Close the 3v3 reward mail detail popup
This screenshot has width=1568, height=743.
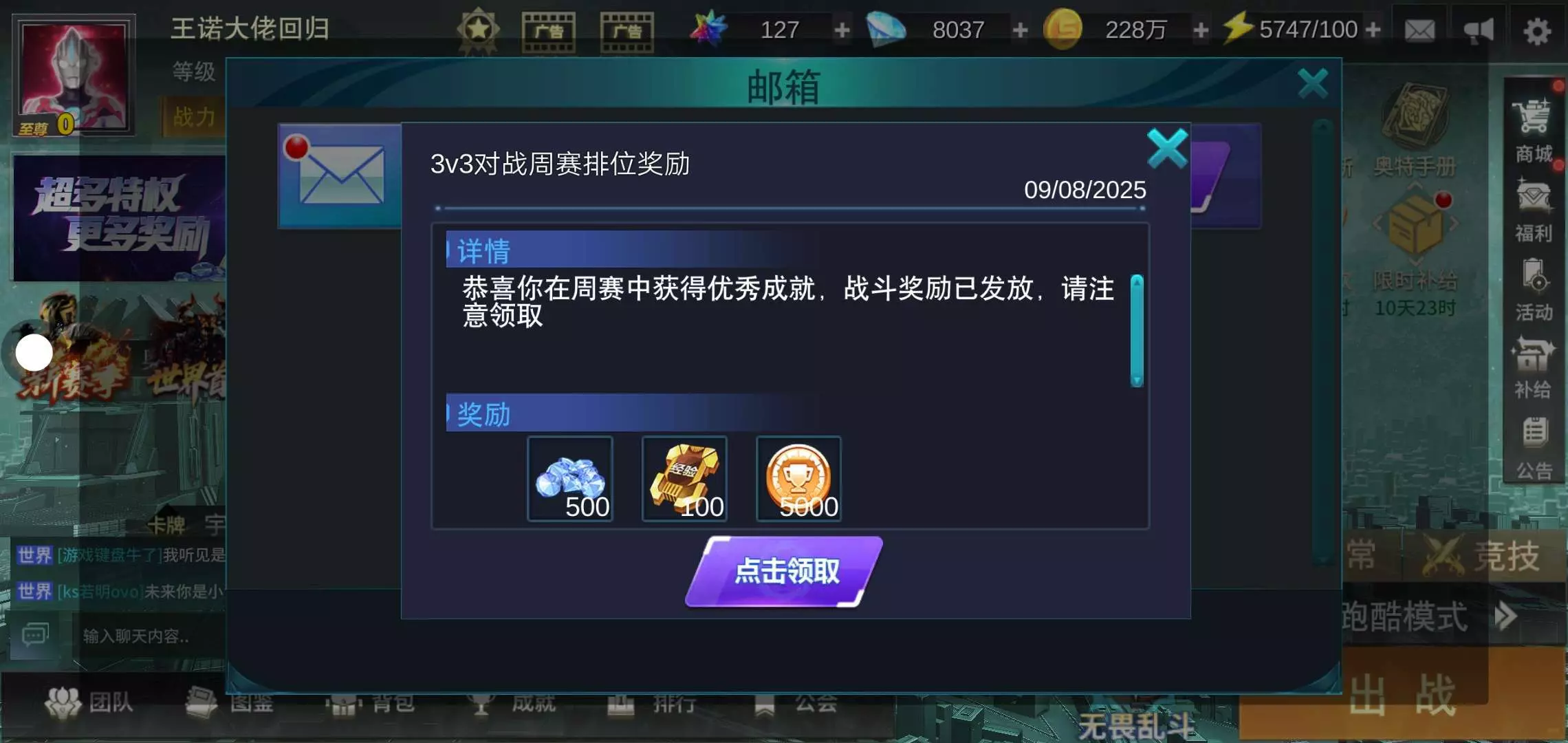pos(1167,149)
